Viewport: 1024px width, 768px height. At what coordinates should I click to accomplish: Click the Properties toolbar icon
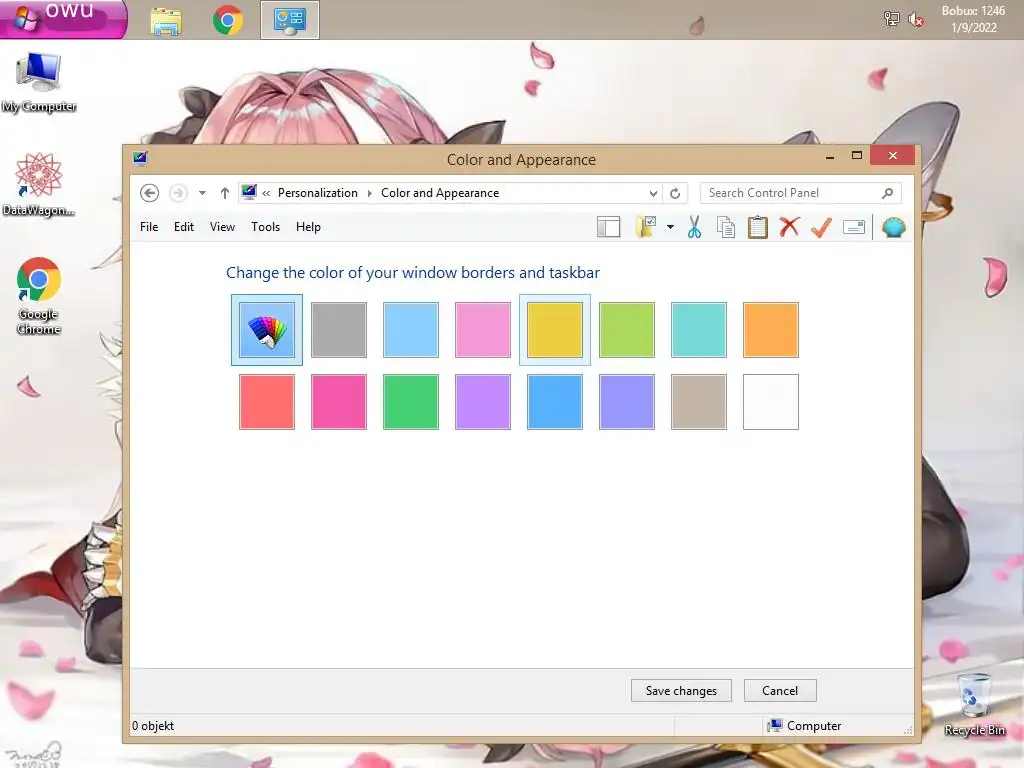(x=854, y=227)
